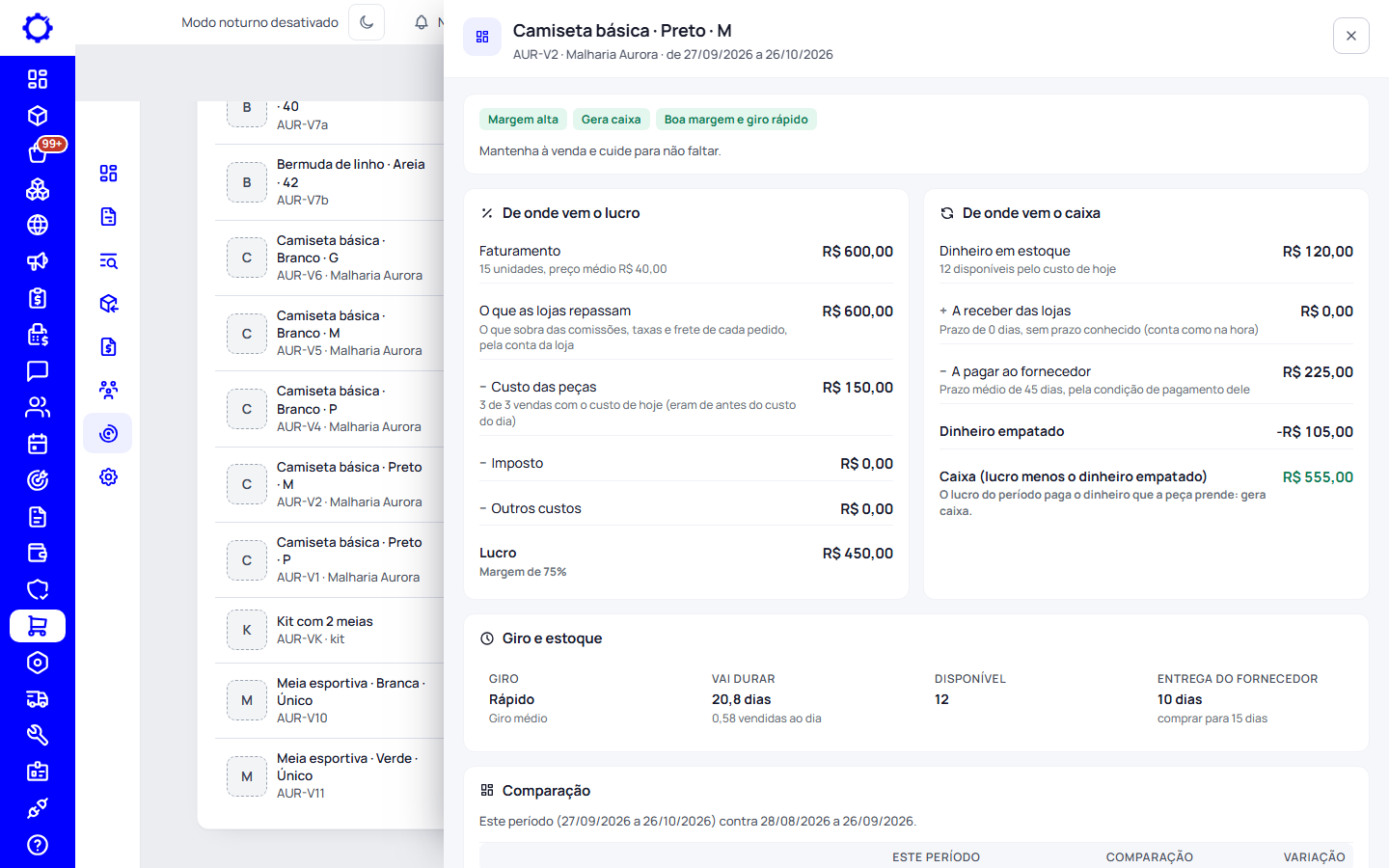Open the customers people icon in the blue sidebar
This screenshot has width=1389, height=868.
click(x=38, y=407)
